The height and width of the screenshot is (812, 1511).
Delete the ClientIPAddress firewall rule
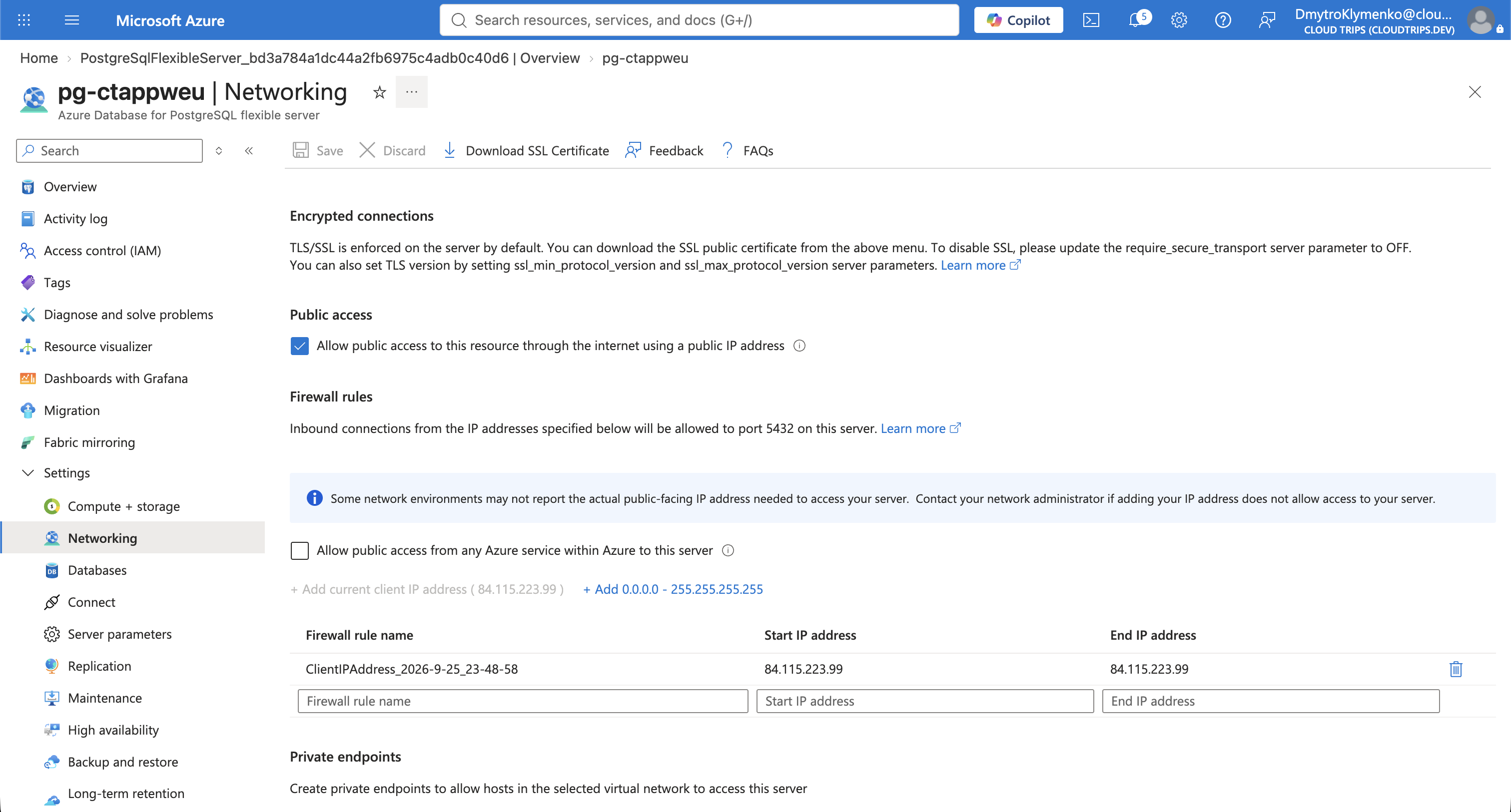point(1456,669)
